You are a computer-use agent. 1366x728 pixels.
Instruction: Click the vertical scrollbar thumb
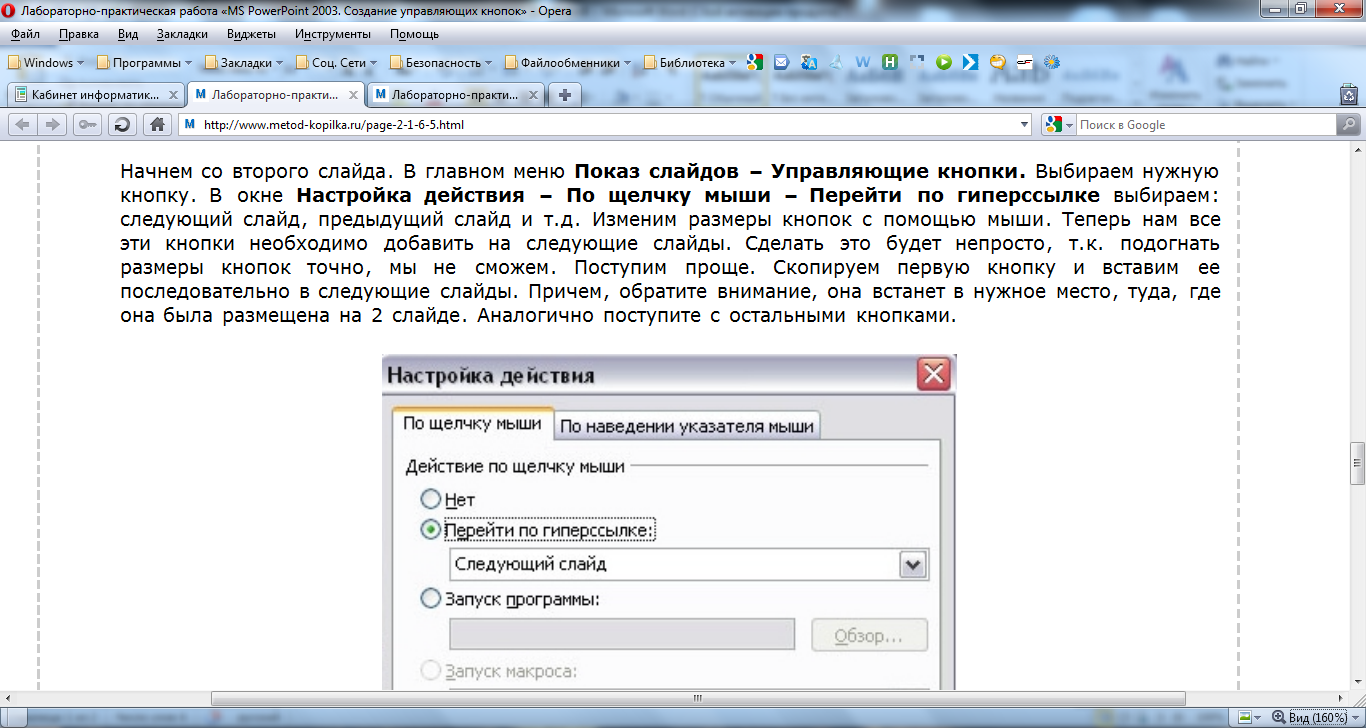1357,462
